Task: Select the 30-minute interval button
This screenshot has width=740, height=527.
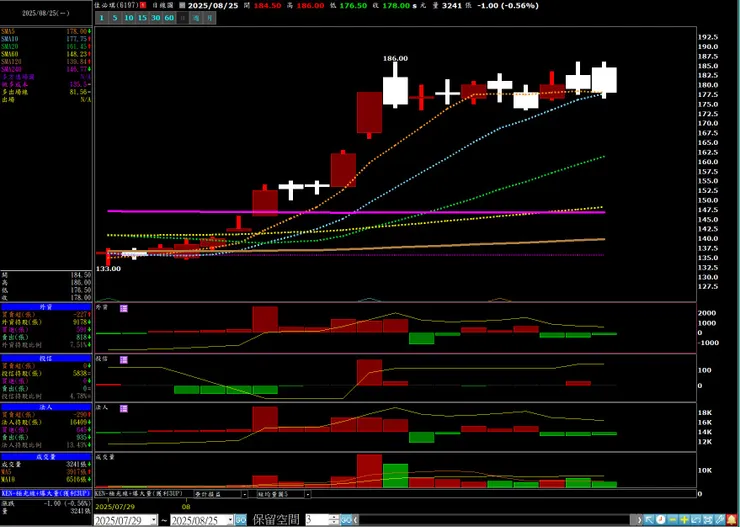Action: click(155, 18)
